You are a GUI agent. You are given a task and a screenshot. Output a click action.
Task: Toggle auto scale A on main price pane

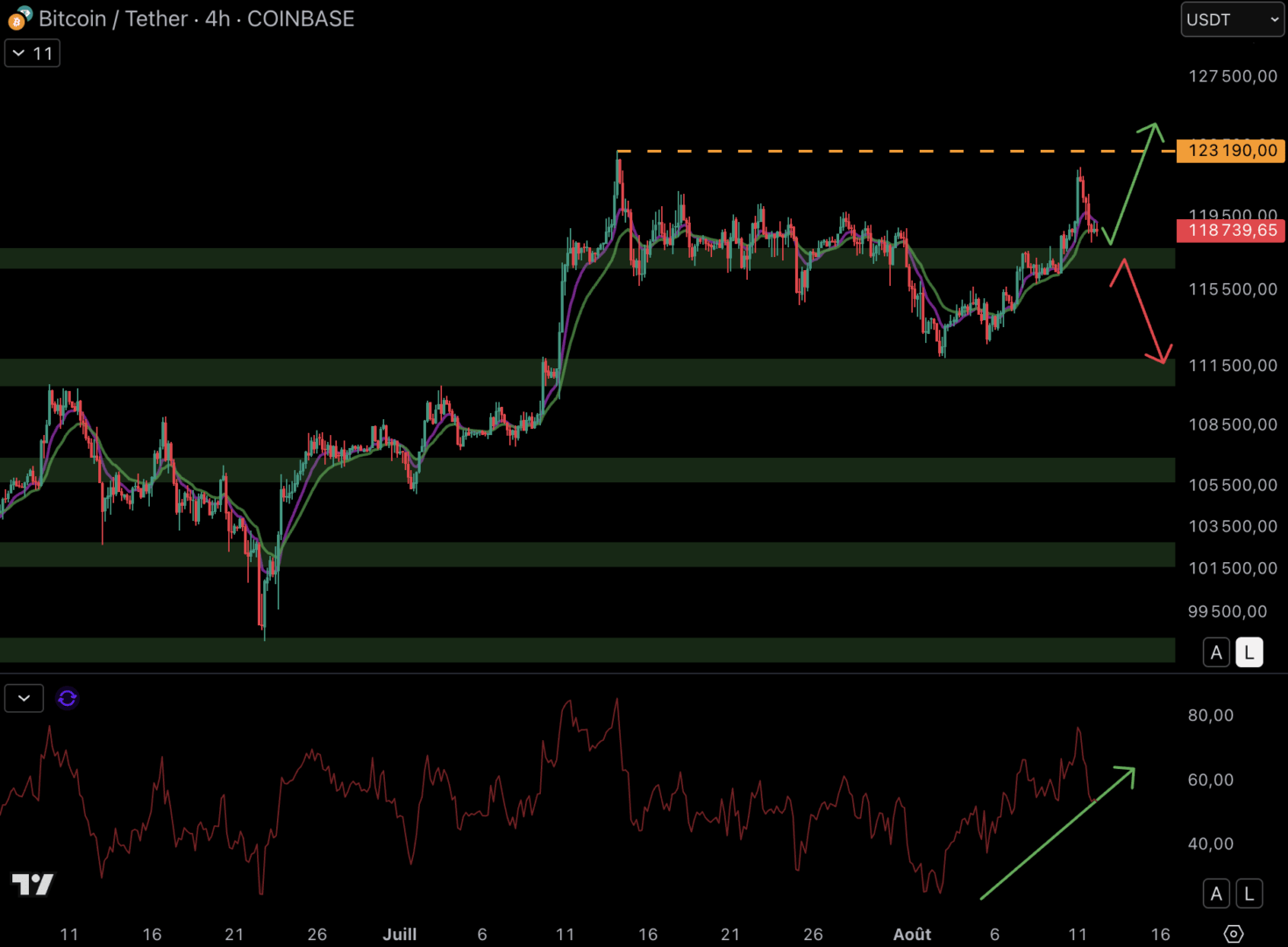coord(1216,652)
